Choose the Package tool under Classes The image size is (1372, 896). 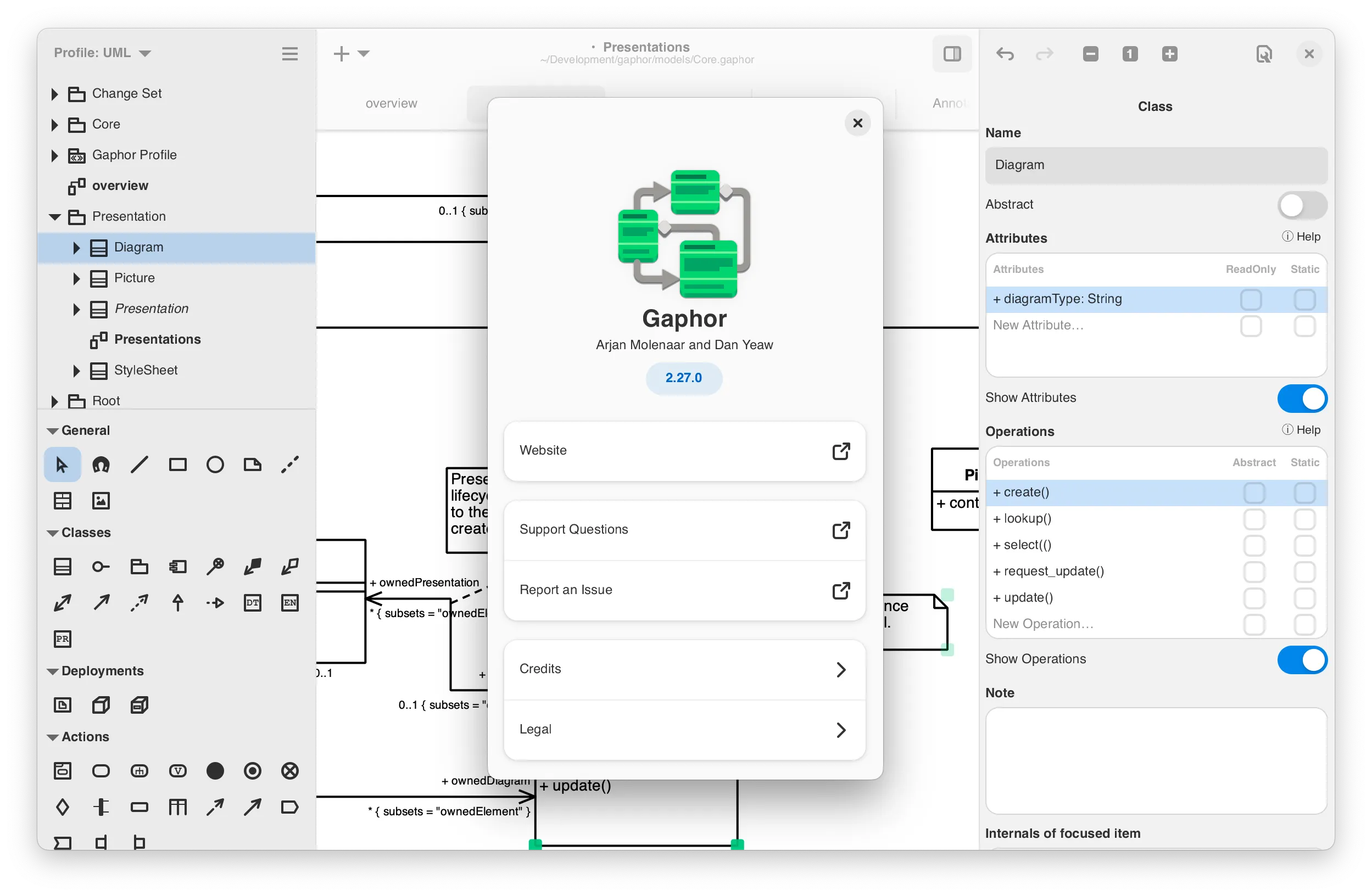pyautogui.click(x=140, y=567)
